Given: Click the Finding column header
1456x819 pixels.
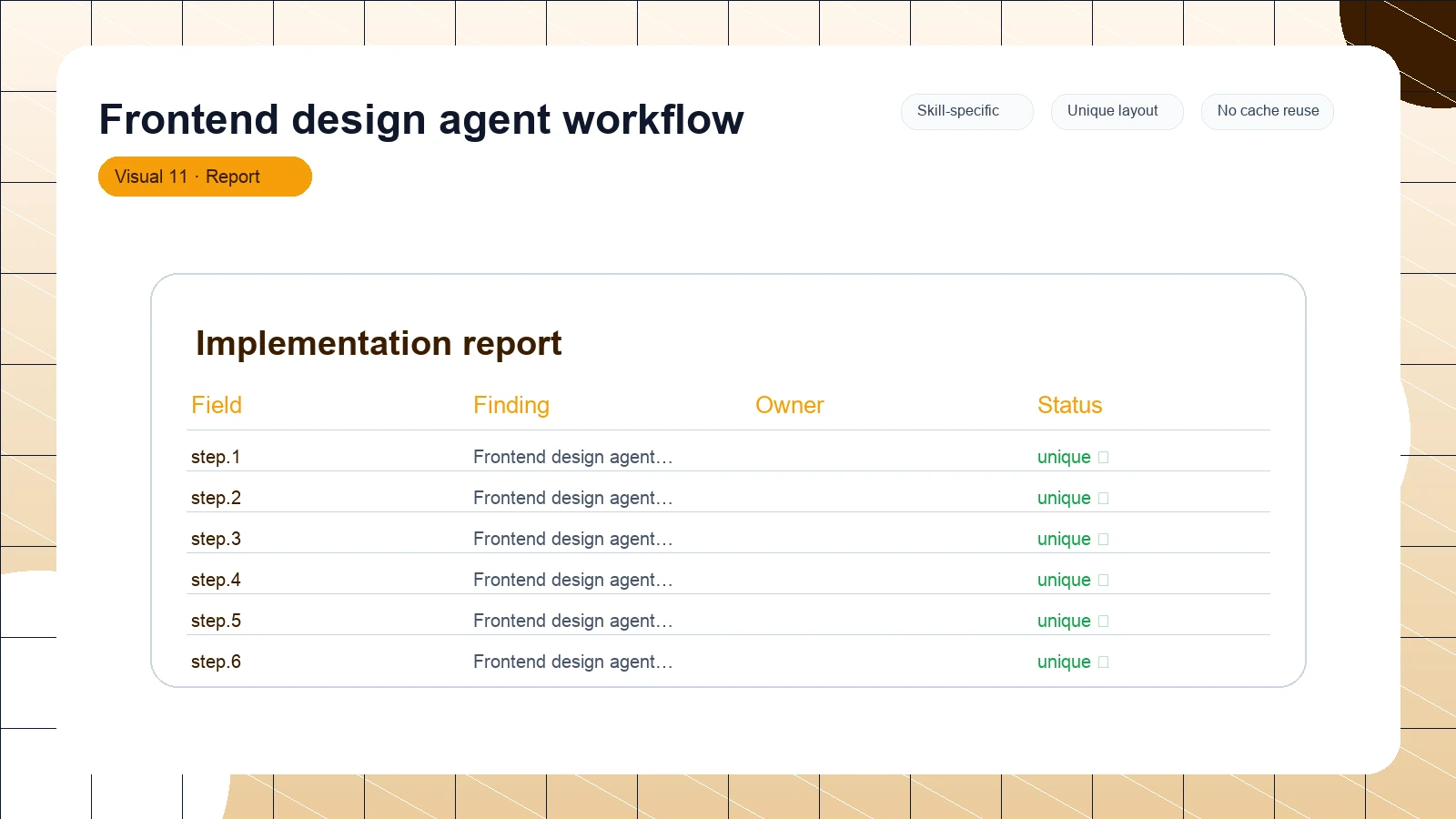Looking at the screenshot, I should (511, 405).
